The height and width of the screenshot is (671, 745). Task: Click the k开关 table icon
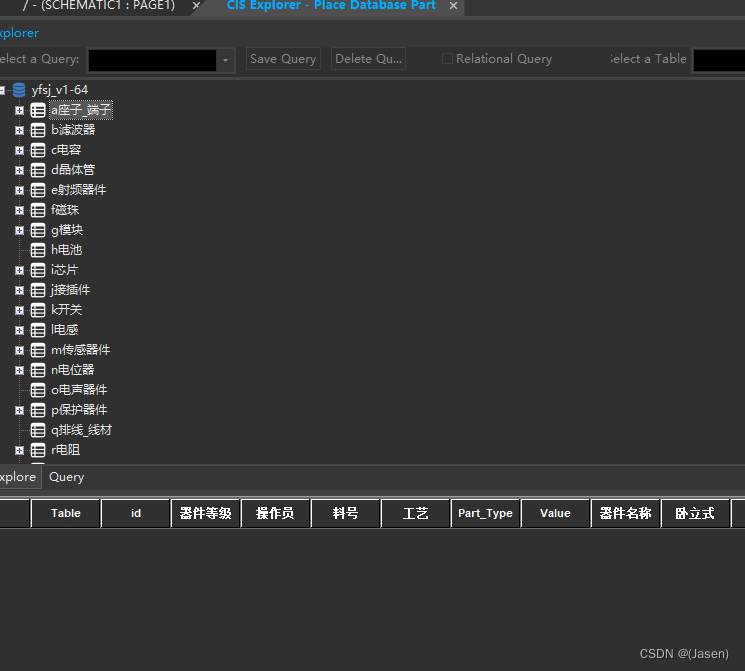point(38,310)
